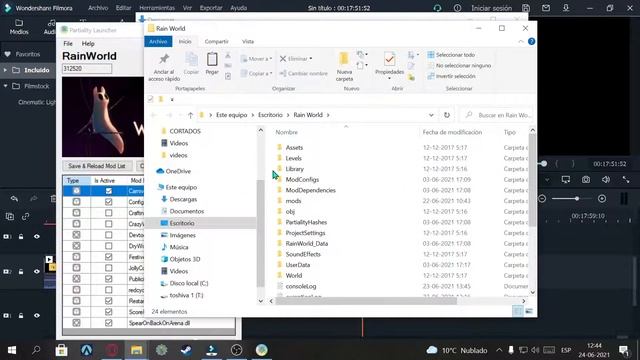Click the Explorer help question mark icon
Viewport: 640px width, 360px height.
[x=531, y=41]
